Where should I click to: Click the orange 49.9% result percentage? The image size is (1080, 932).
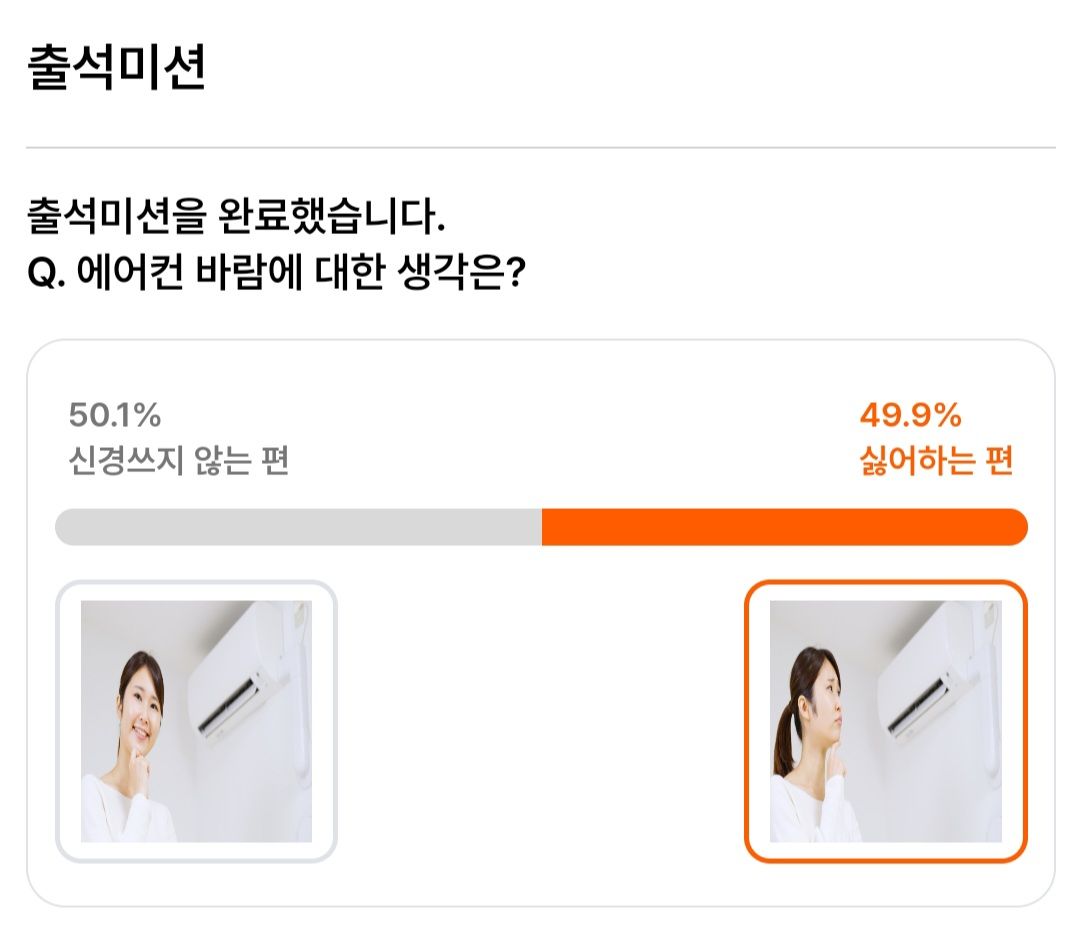911,415
